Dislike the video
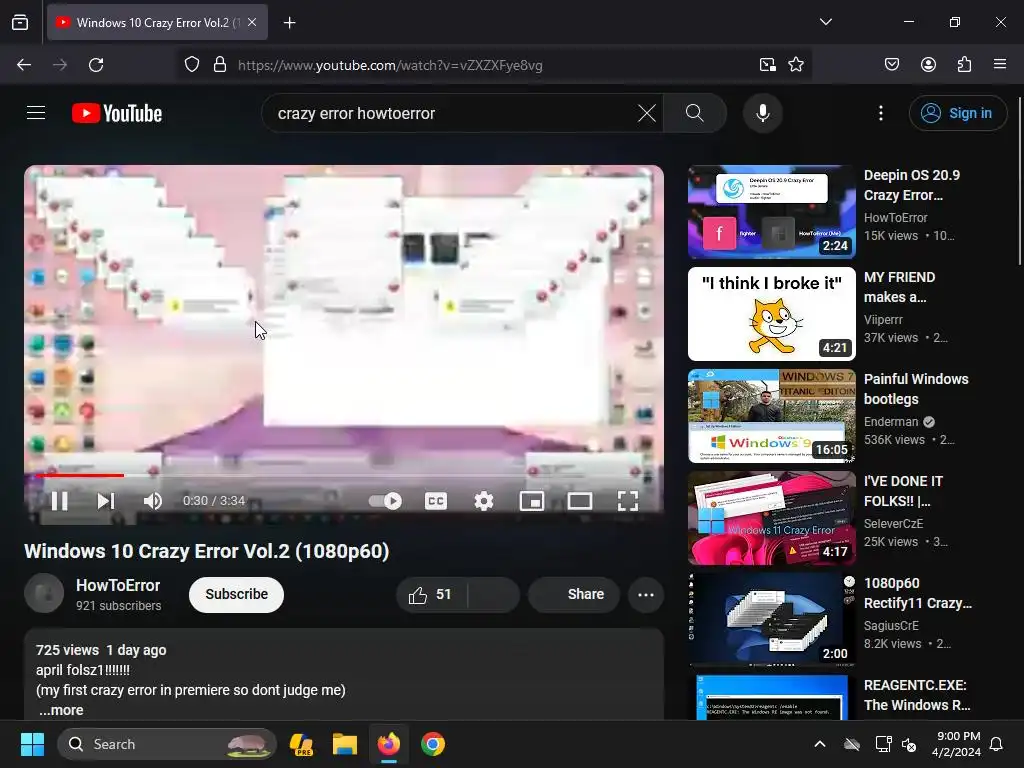The image size is (1024, 768). pyautogui.click(x=494, y=594)
